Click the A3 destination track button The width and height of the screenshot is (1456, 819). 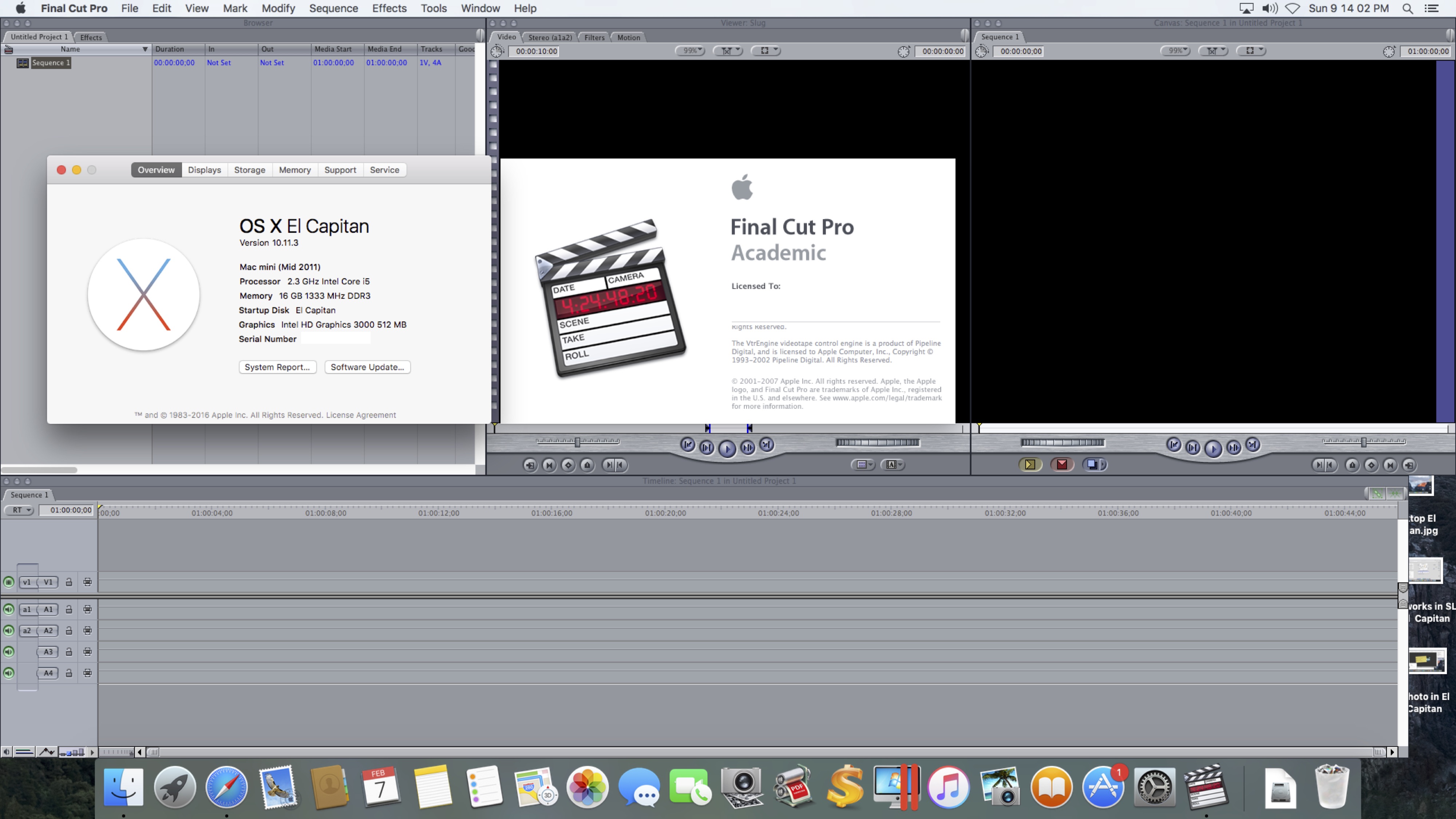48,652
